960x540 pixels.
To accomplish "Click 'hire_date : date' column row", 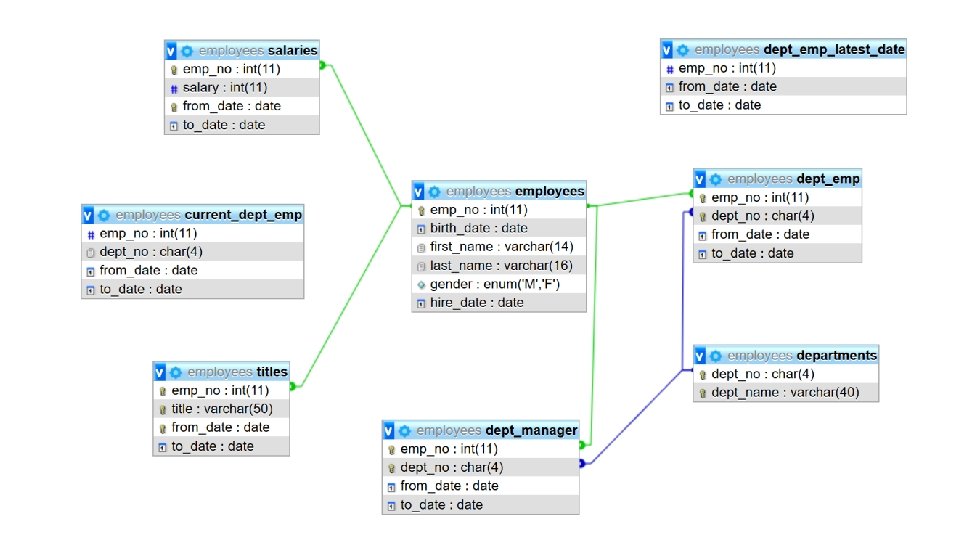I will point(499,302).
